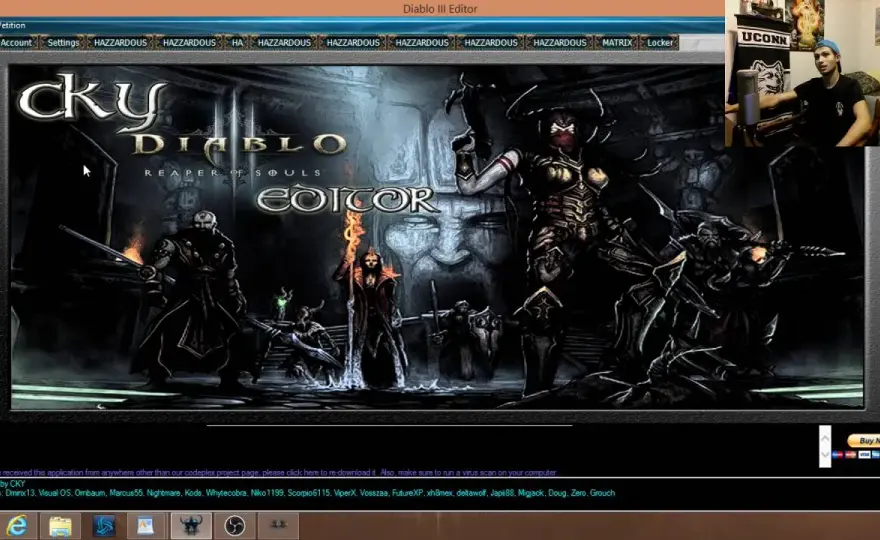The height and width of the screenshot is (540, 880).
Task: Switch to the Settings tab
Action: (63, 43)
